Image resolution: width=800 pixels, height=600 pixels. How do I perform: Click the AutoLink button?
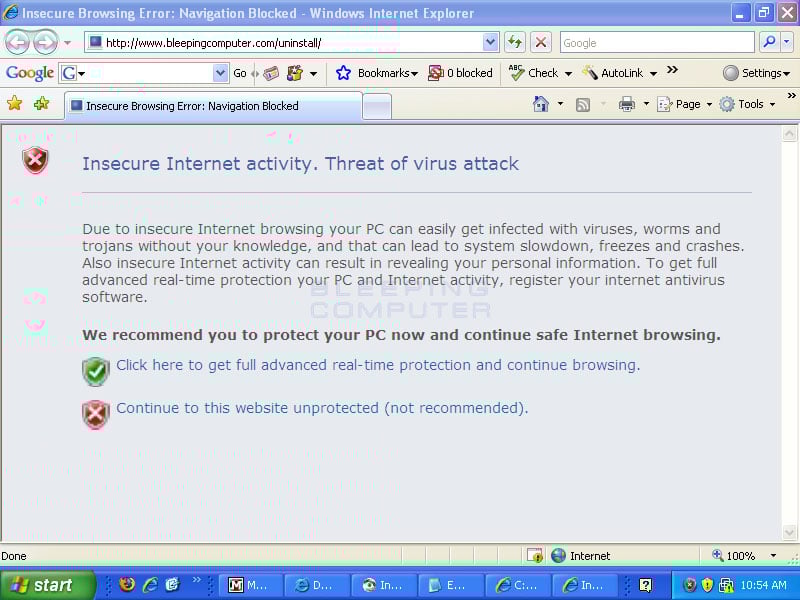(x=612, y=73)
